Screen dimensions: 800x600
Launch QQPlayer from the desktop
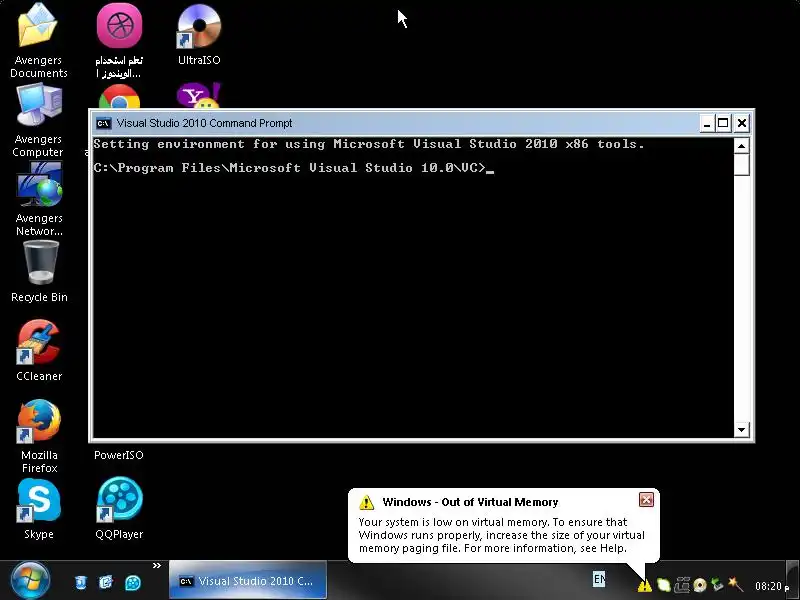(x=119, y=499)
